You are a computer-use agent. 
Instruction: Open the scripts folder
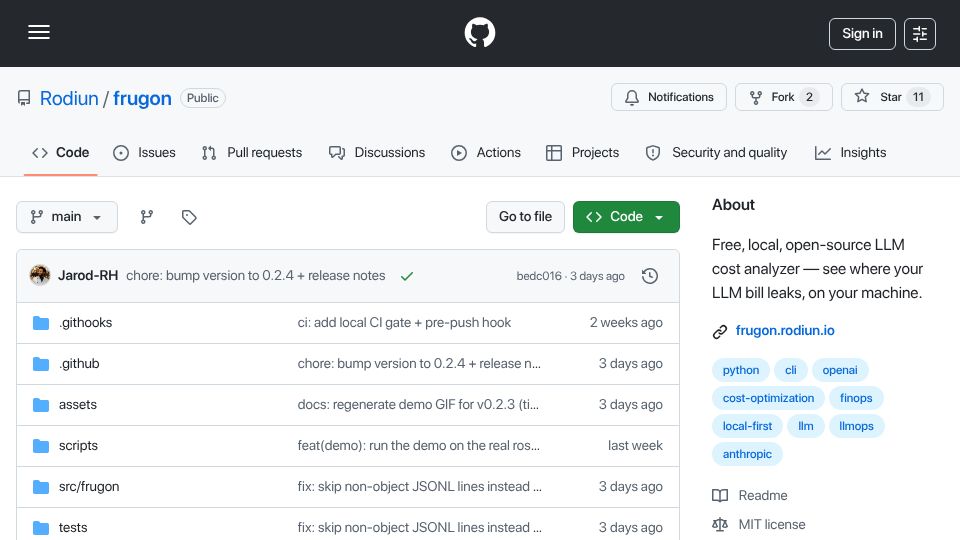point(78,446)
